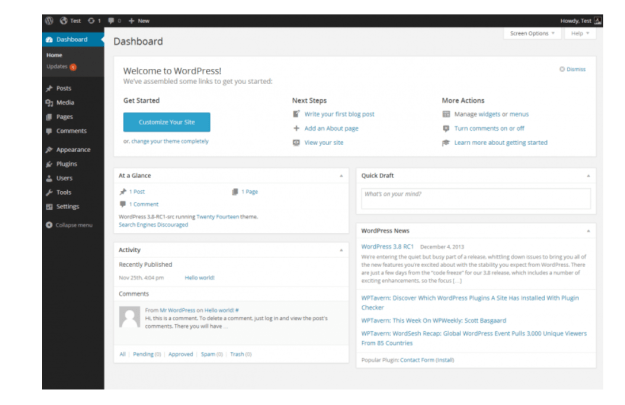
Task: Click the Media library icon
Action: pos(49,103)
